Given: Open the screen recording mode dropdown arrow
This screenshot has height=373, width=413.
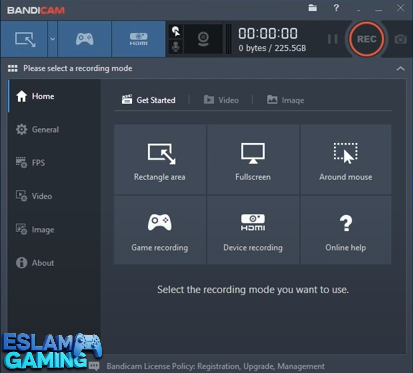Looking at the screenshot, I should click(x=52, y=39).
